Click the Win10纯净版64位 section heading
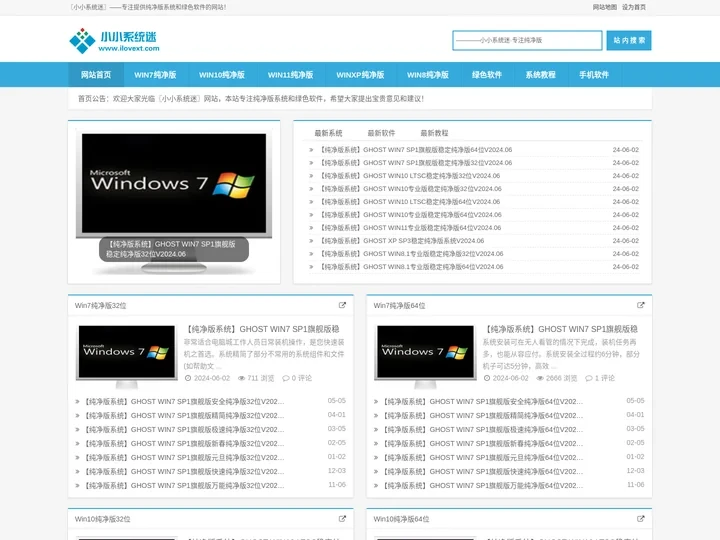This screenshot has width=720, height=540. click(401, 519)
